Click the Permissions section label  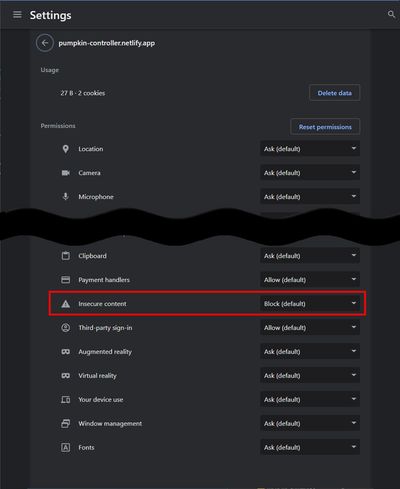(58, 126)
